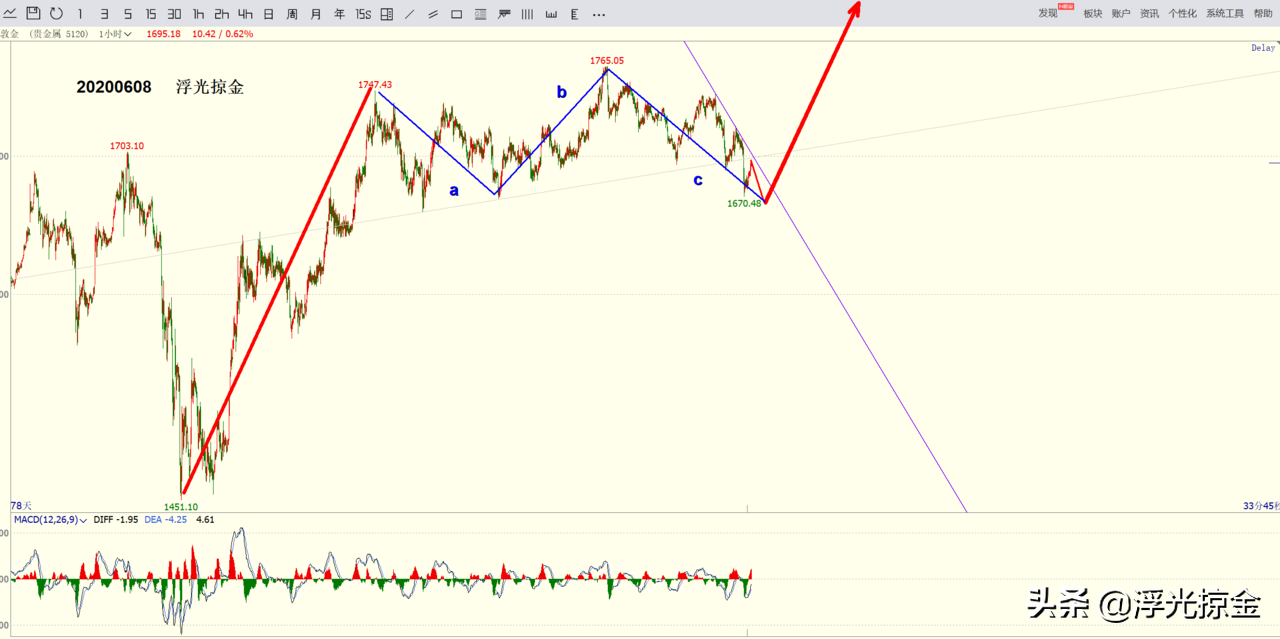
Task: Open the 个性化 menu
Action: point(1182,14)
